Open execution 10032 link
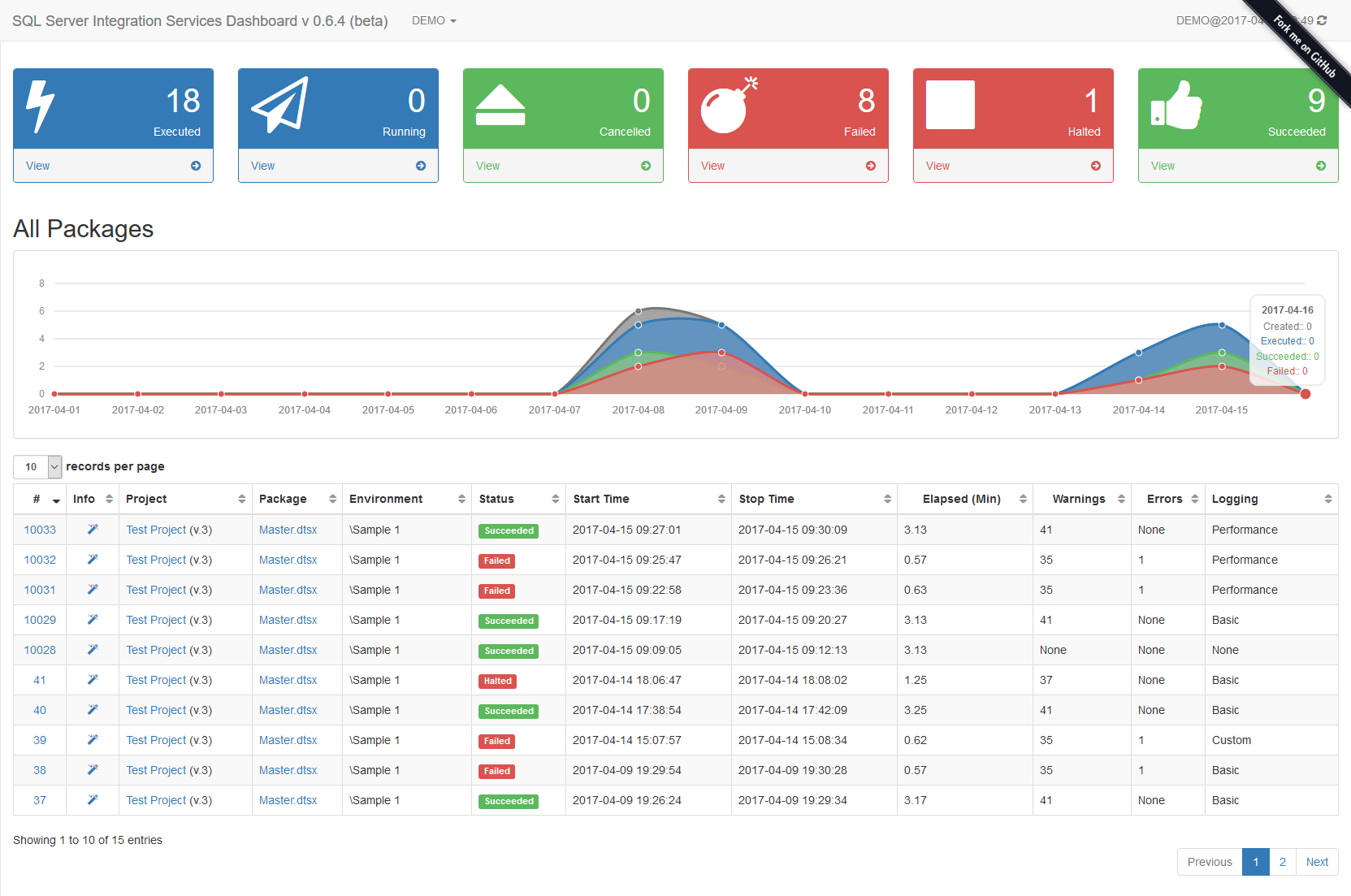The width and height of the screenshot is (1351, 896). pos(40,560)
